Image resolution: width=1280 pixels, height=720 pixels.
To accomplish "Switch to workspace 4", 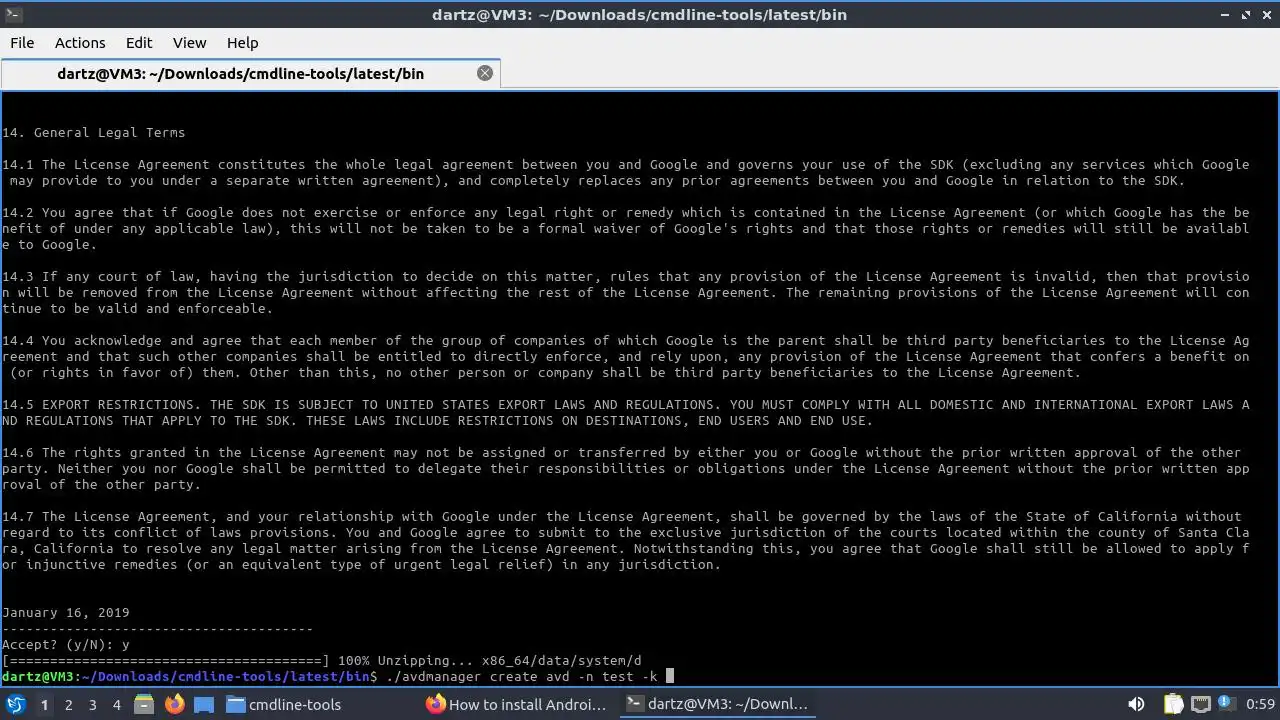I will click(x=116, y=704).
